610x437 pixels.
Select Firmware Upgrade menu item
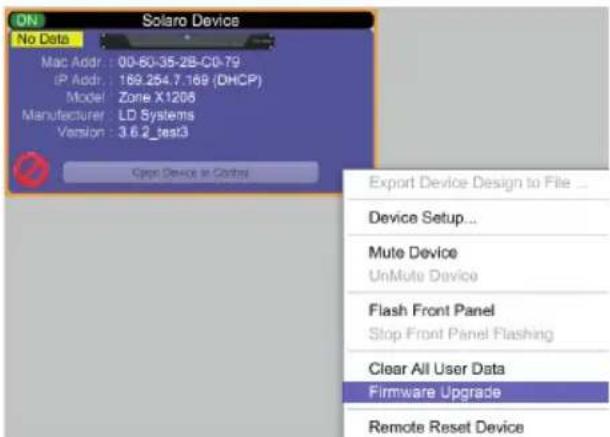pyautogui.click(x=476, y=392)
